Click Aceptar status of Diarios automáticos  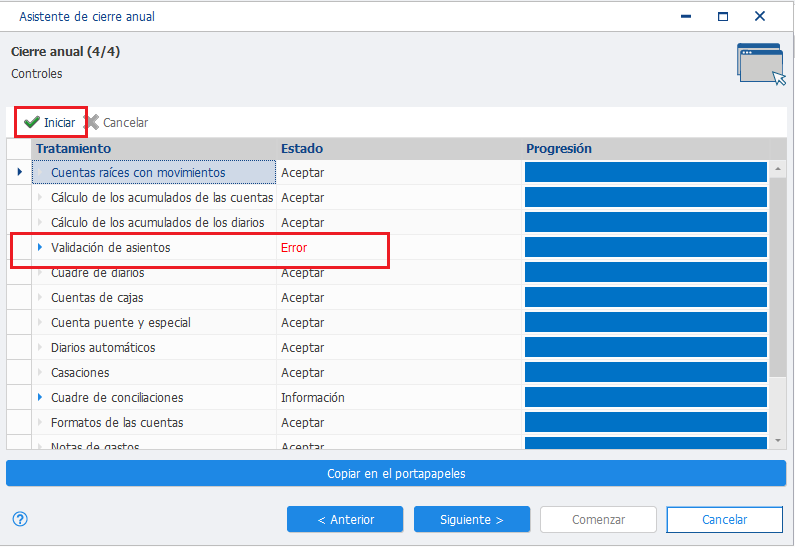coord(303,348)
